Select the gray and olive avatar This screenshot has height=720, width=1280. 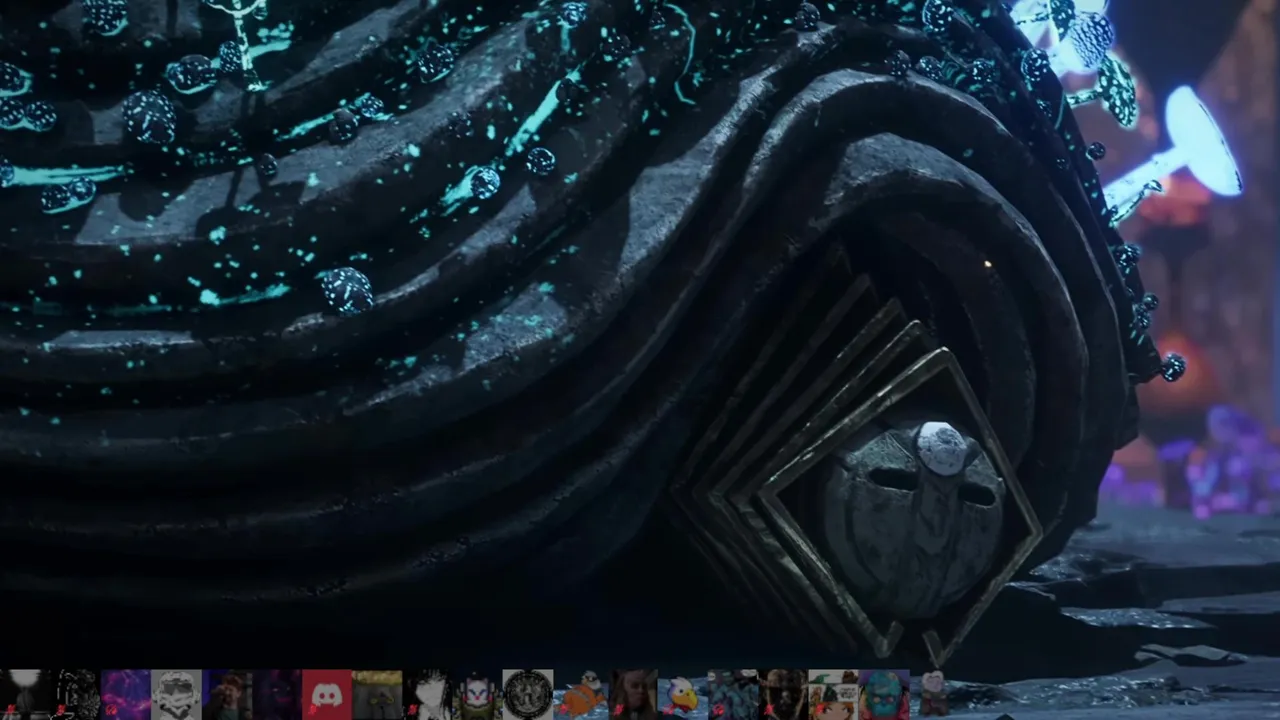pyautogui.click(x=377, y=695)
